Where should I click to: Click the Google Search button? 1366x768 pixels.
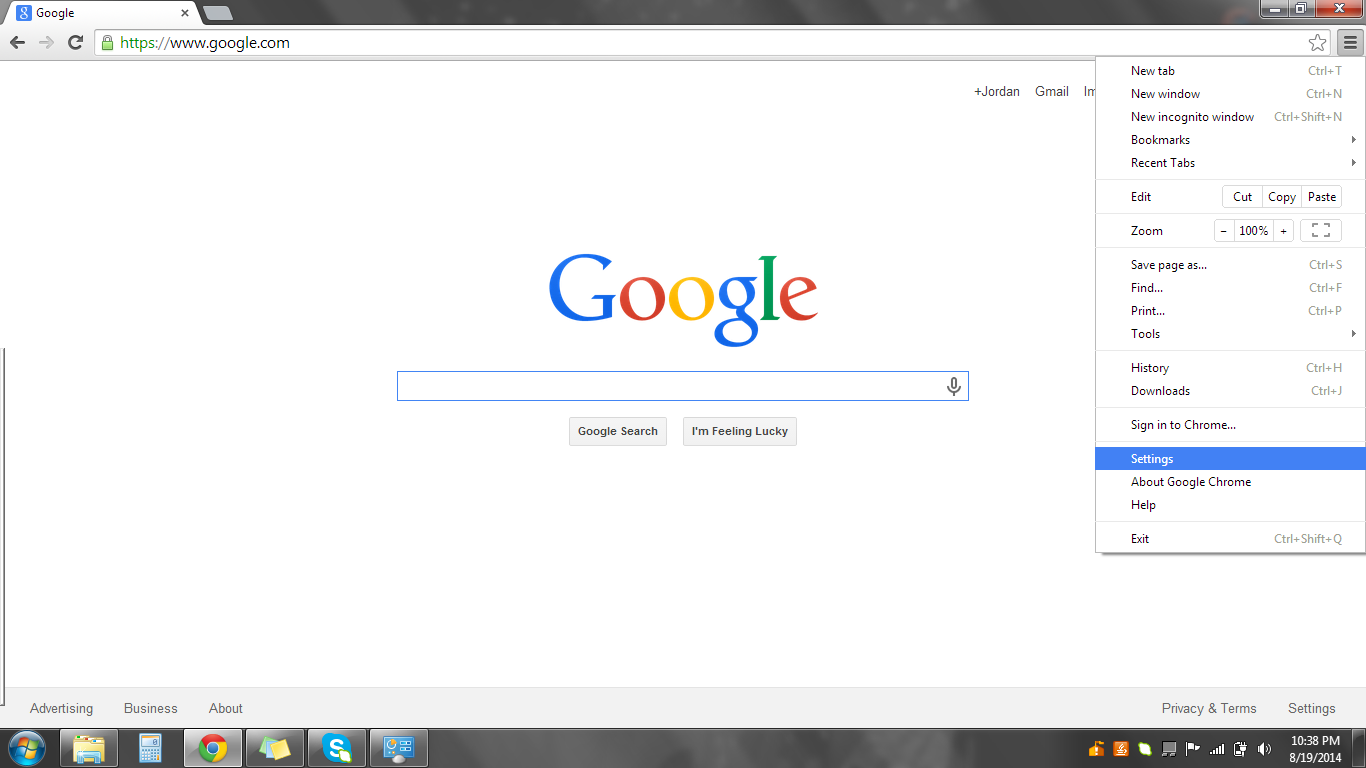[x=618, y=431]
